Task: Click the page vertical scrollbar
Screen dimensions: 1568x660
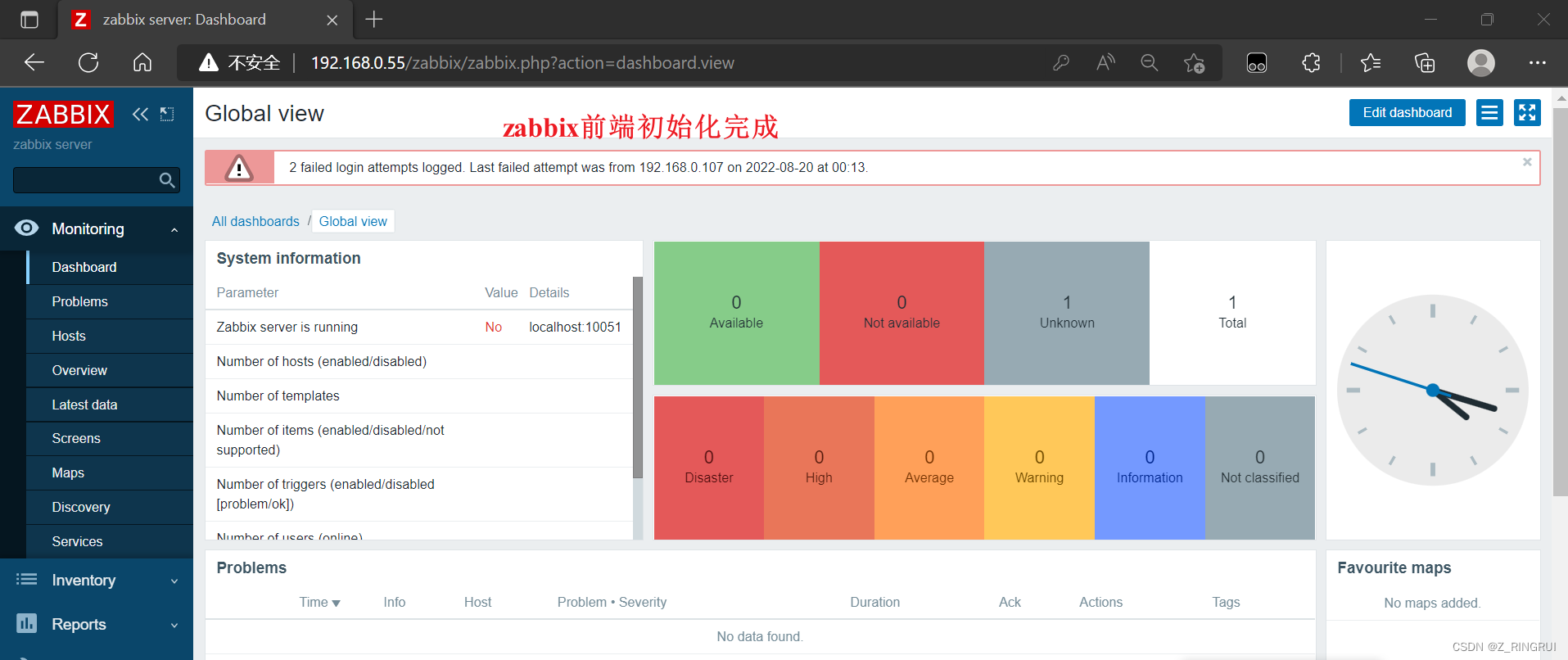Action: [1560, 303]
